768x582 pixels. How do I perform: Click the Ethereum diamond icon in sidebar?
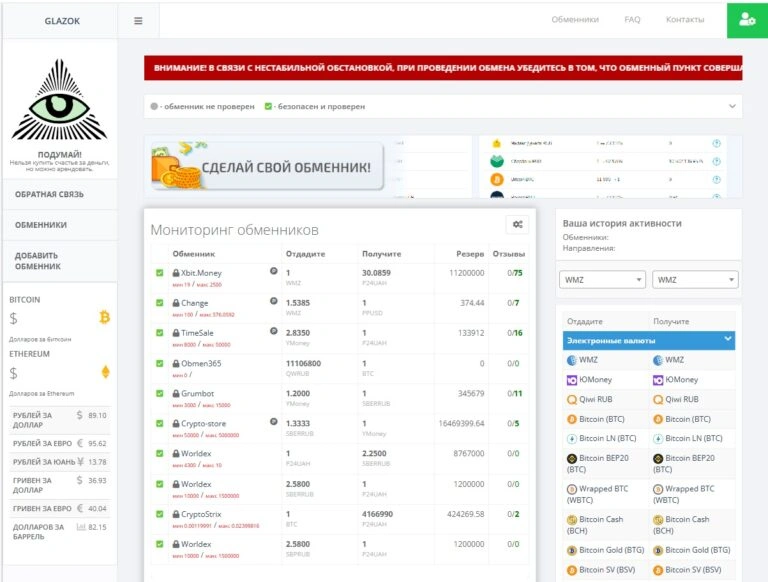pyautogui.click(x=105, y=372)
